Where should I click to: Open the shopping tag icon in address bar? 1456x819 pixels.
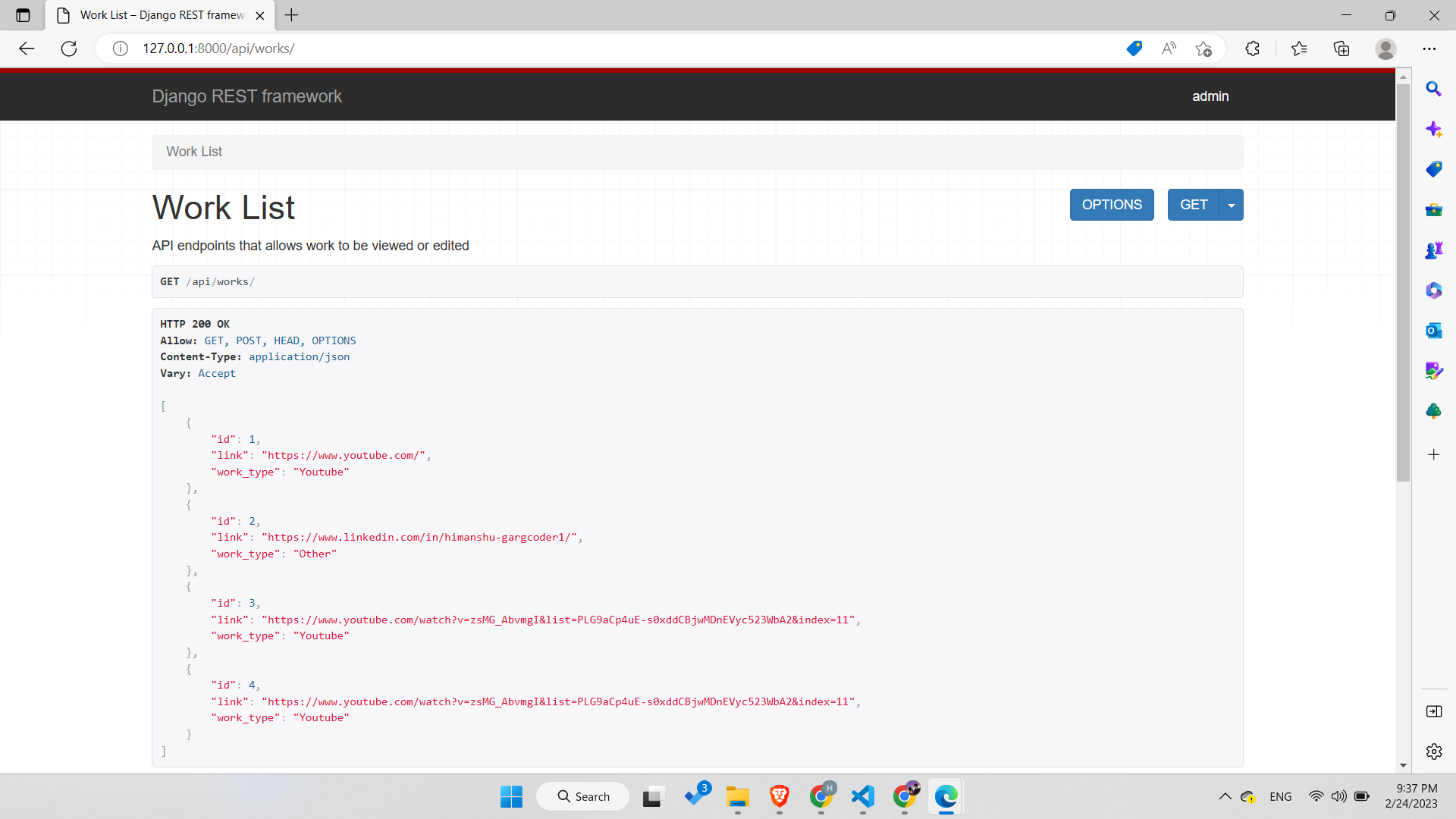(x=1134, y=49)
